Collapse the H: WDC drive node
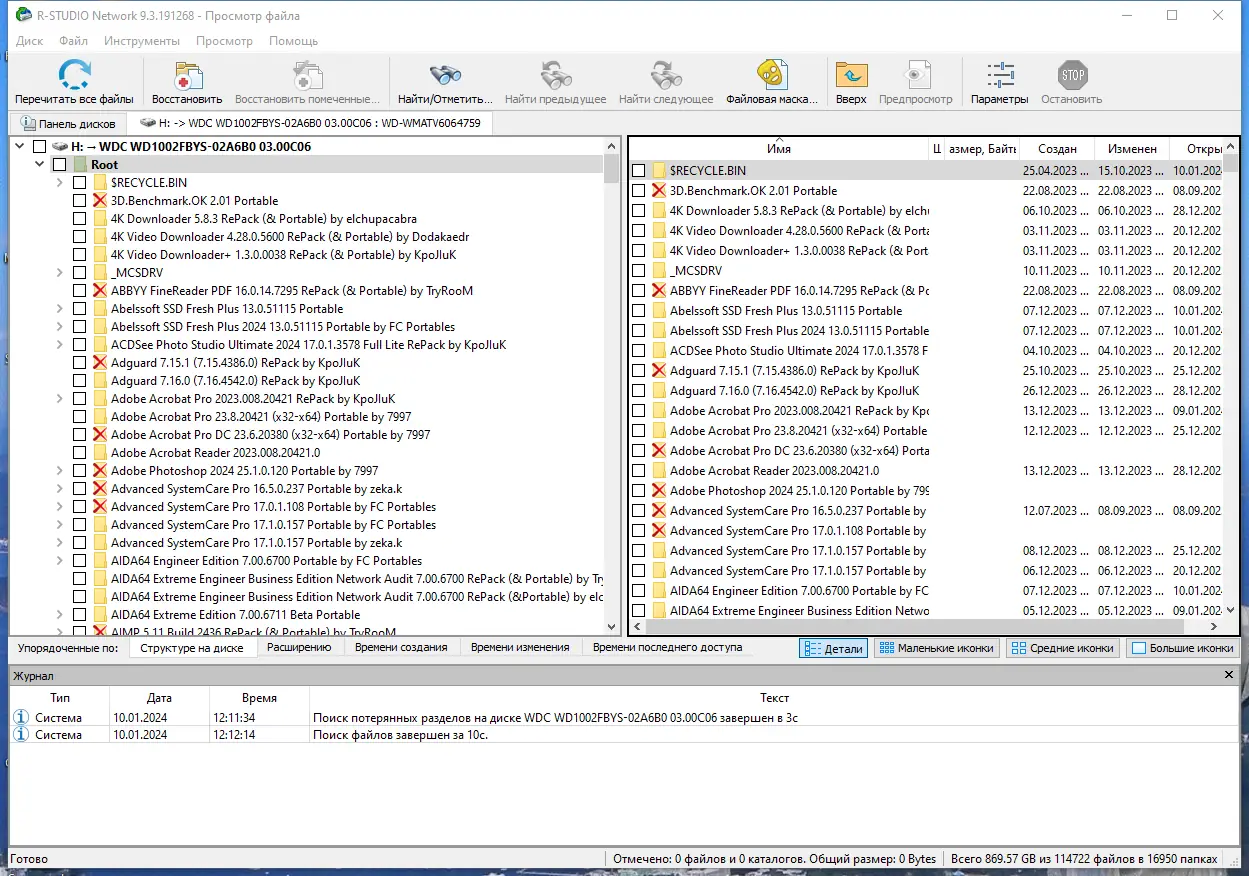The width and height of the screenshot is (1249, 876). tap(21, 147)
